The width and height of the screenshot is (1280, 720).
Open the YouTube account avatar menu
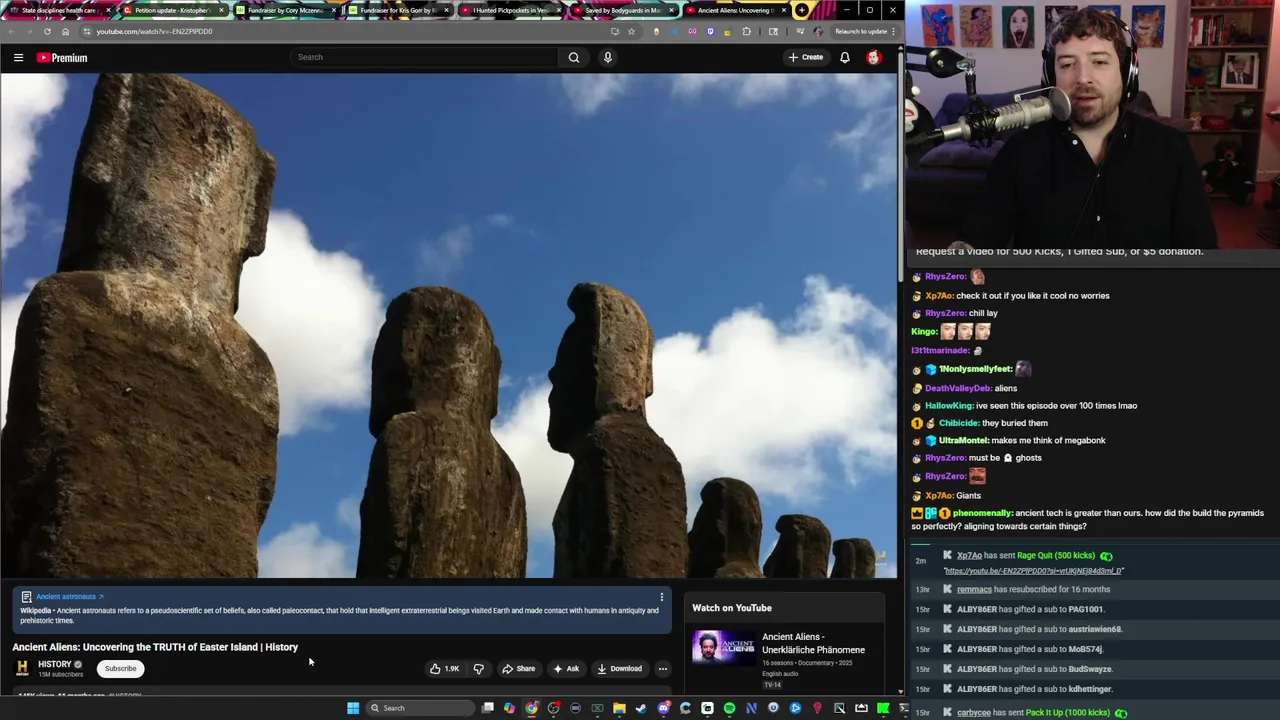(x=874, y=57)
